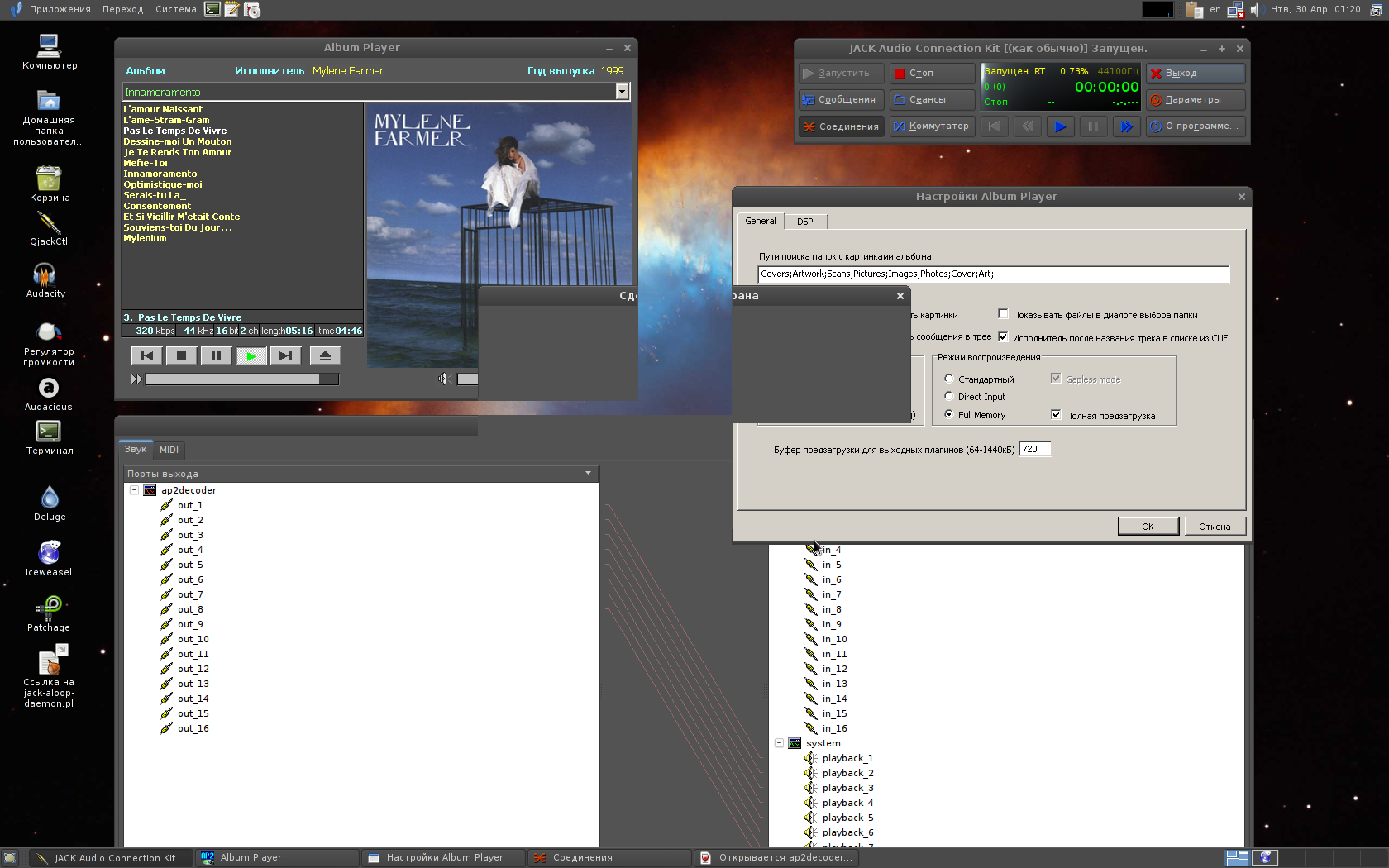This screenshot has height=868, width=1389.
Task: Toggle Полная предзагрузка checkbox
Action: click(1056, 415)
